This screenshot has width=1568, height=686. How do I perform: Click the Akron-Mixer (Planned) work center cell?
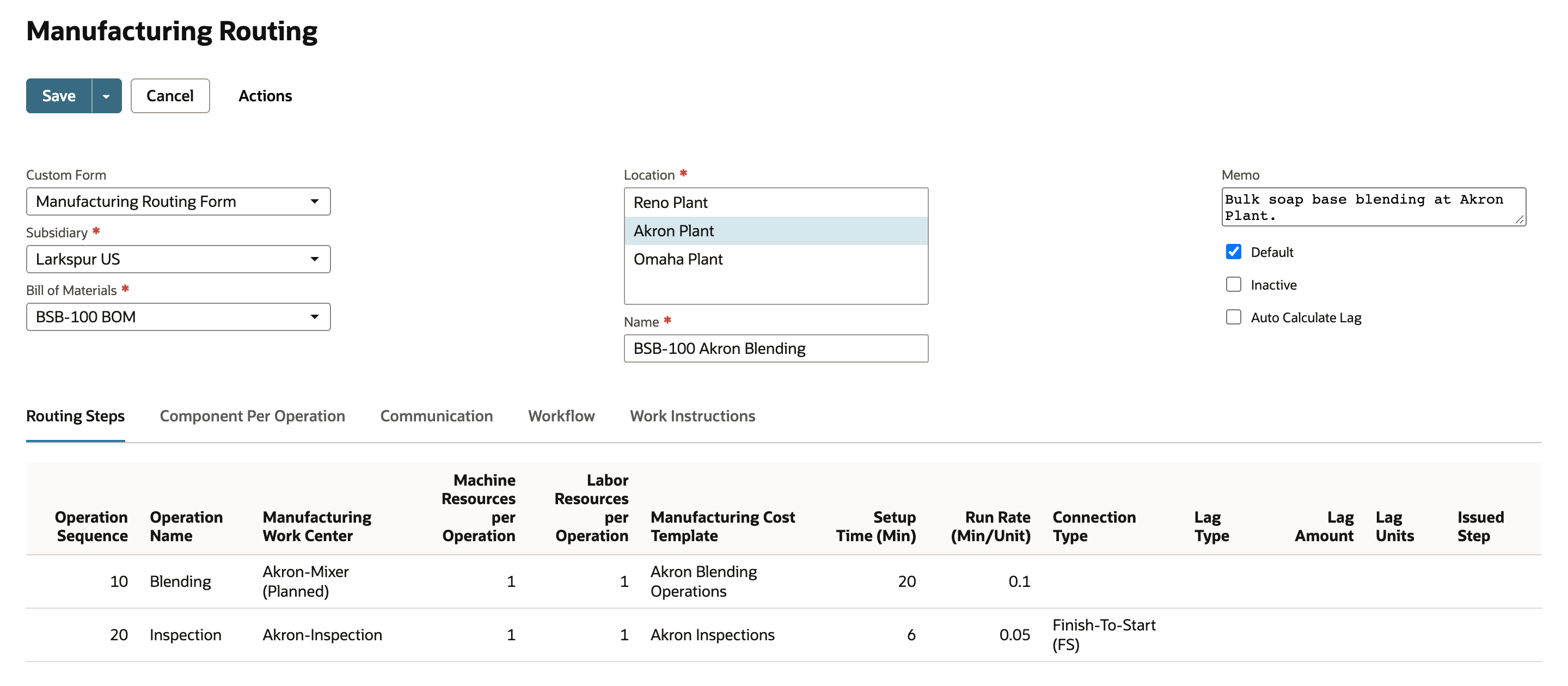tap(305, 582)
